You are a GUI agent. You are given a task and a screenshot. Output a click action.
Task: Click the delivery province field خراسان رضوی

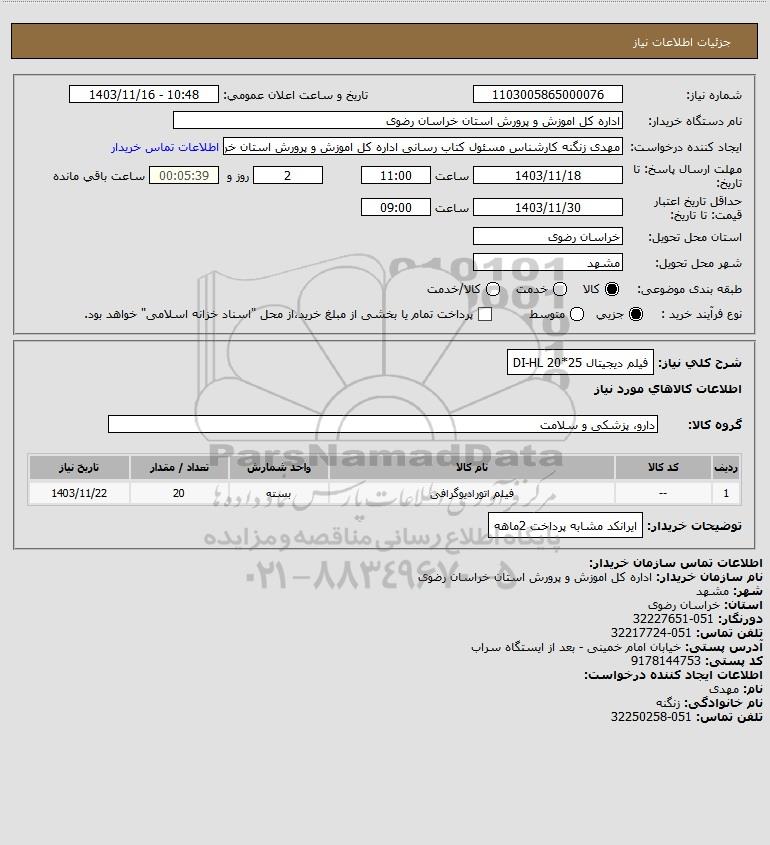(x=547, y=237)
